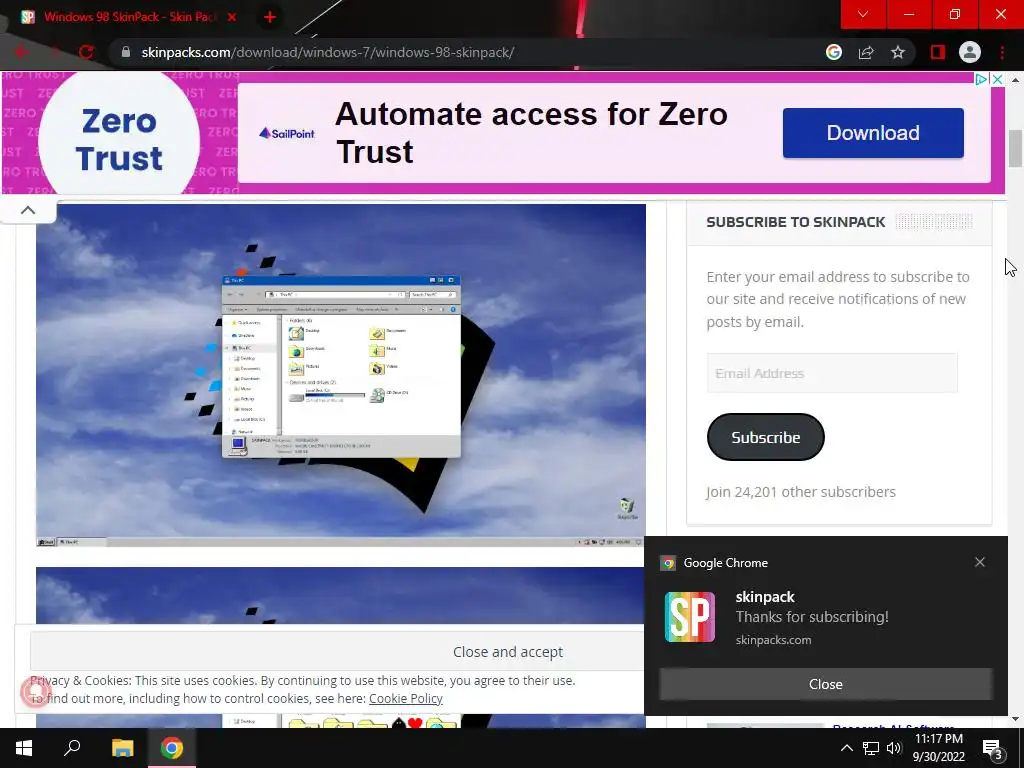Viewport: 1024px width, 768px height.
Task: Click SUBSCRIBE TO SKINPACK heading
Action: coord(795,222)
